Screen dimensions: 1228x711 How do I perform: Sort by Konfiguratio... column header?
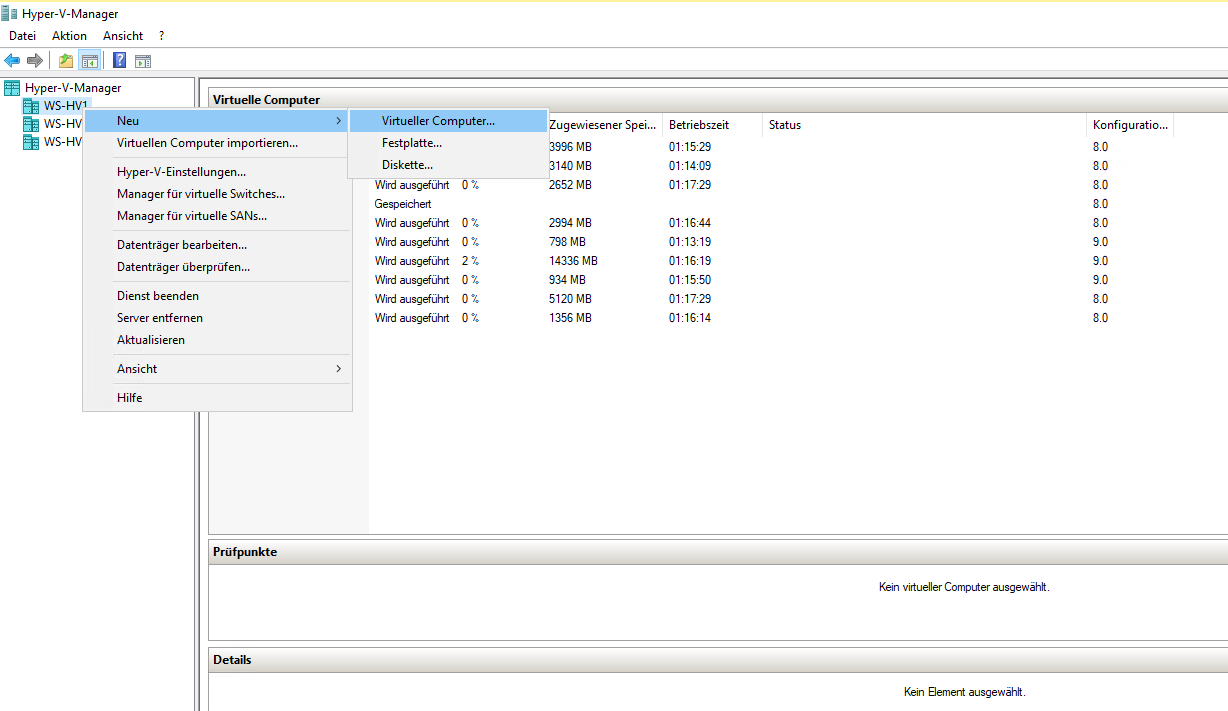[x=1130, y=125]
